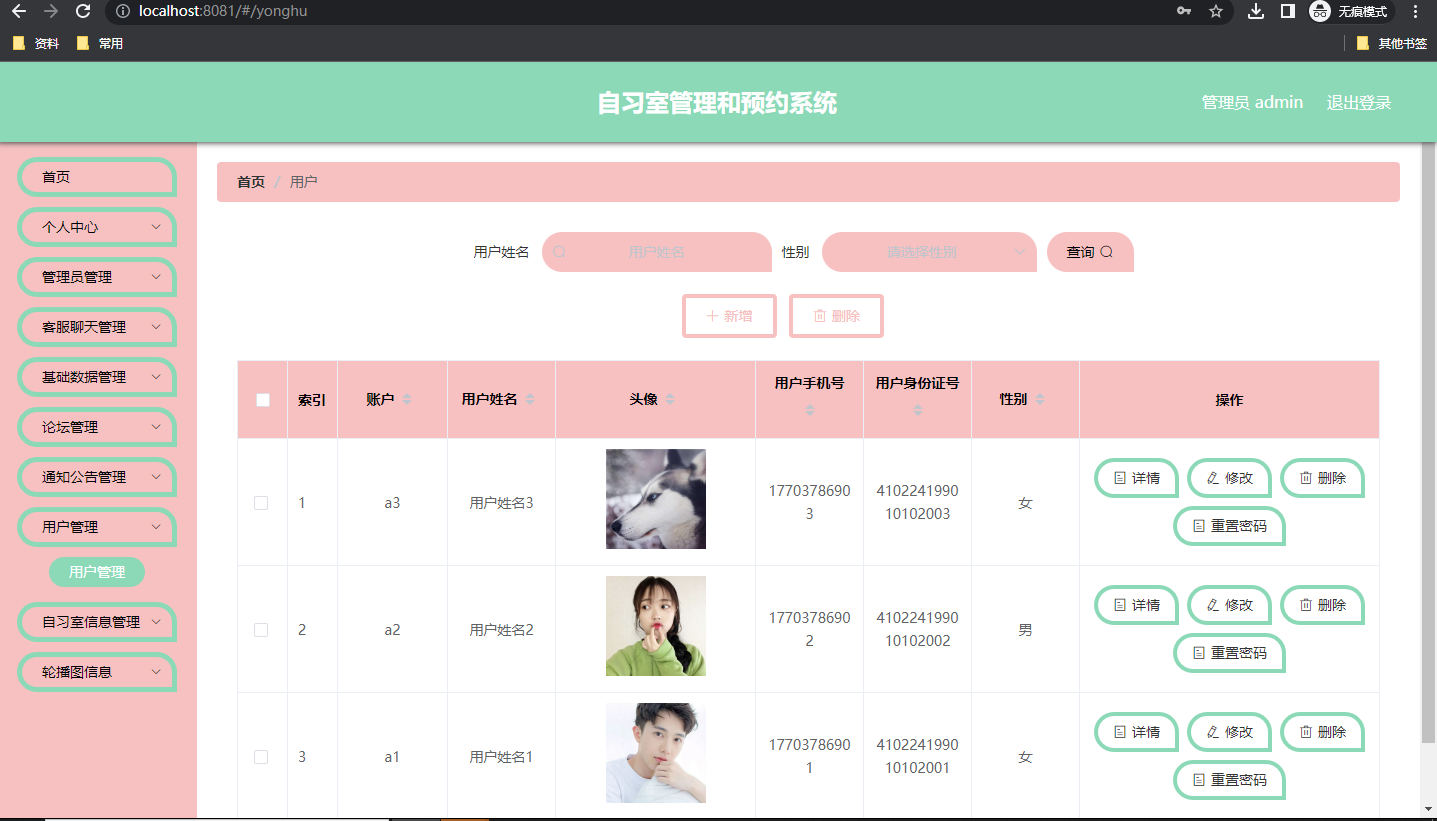Focus the 用户姓名 search input
The width and height of the screenshot is (1437, 821).
657,252
